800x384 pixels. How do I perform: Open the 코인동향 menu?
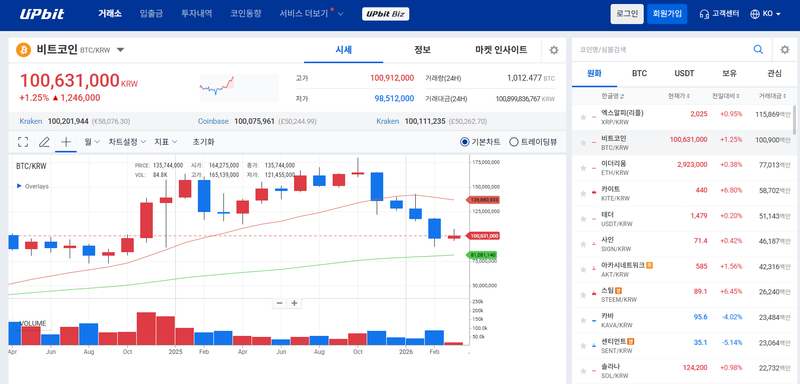click(245, 14)
